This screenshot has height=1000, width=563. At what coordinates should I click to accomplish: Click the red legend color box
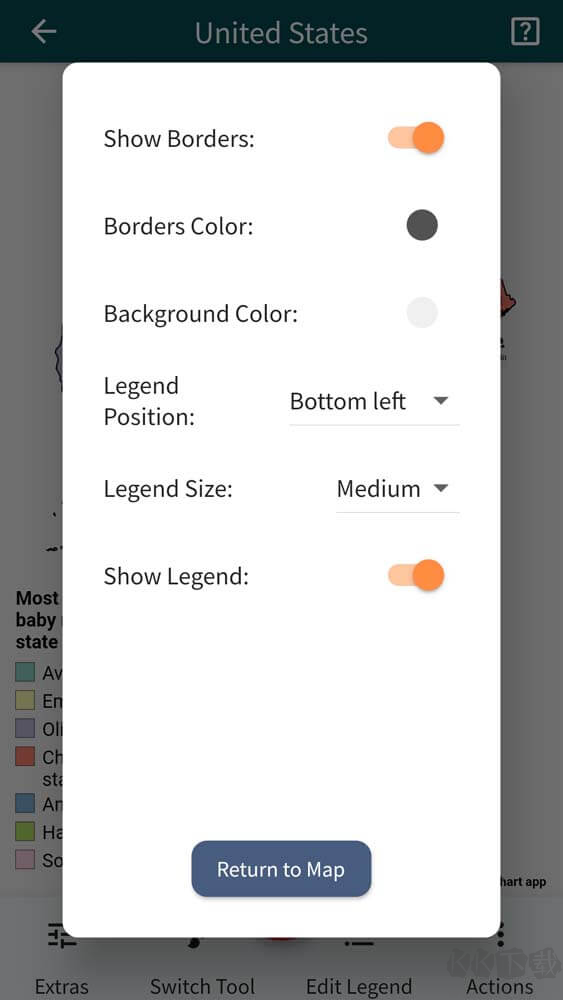click(x=25, y=756)
